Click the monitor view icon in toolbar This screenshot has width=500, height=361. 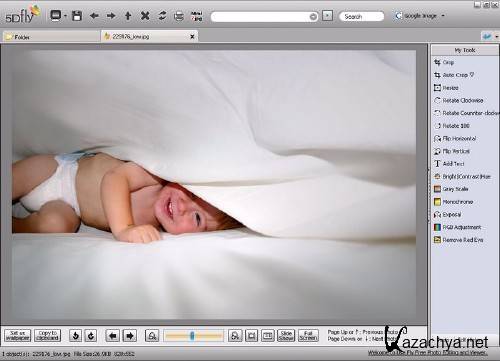(x=55, y=15)
